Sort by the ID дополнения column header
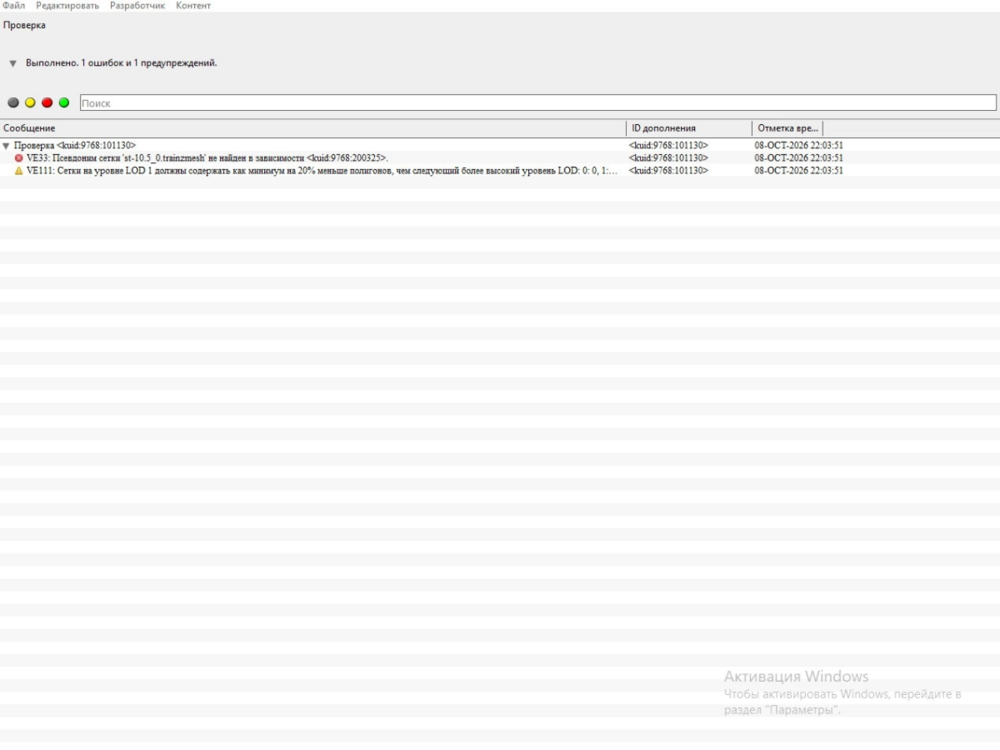This screenshot has height=750, width=1000. [x=689, y=128]
